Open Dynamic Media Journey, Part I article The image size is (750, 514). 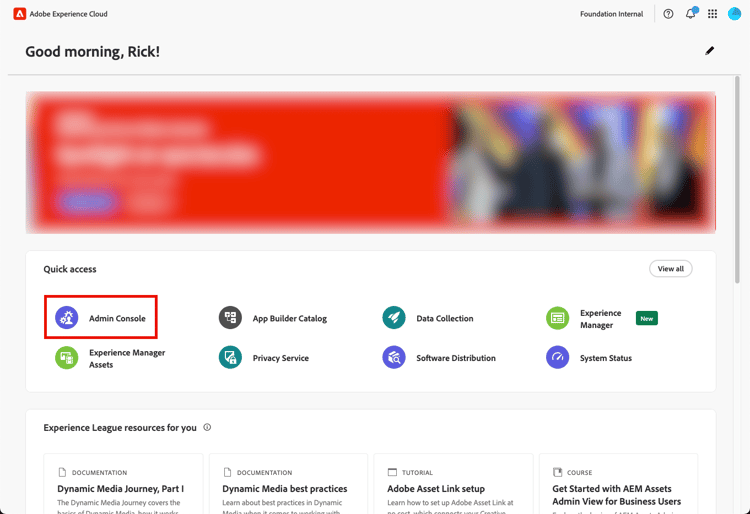click(121, 489)
